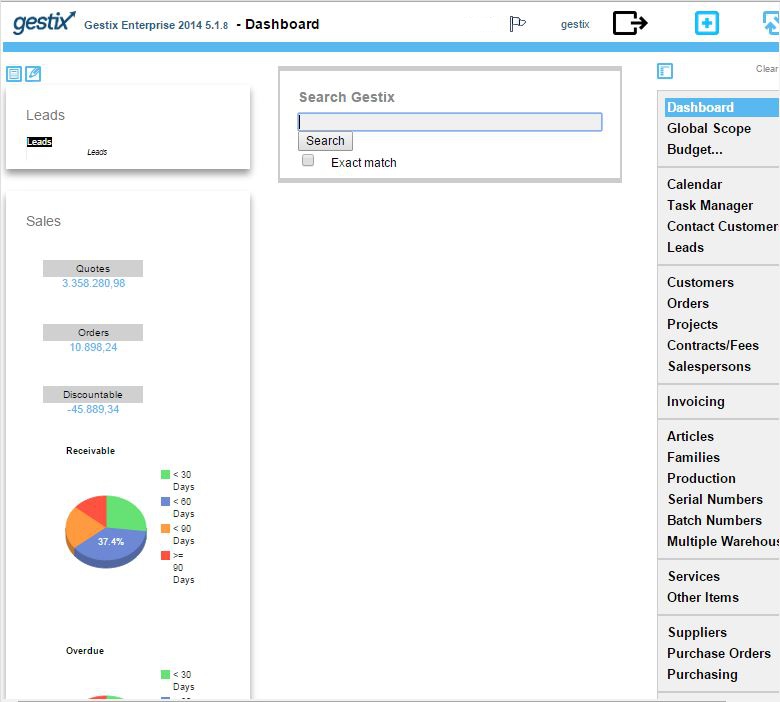Open Other Items menu item
780x702 pixels.
[702, 597]
